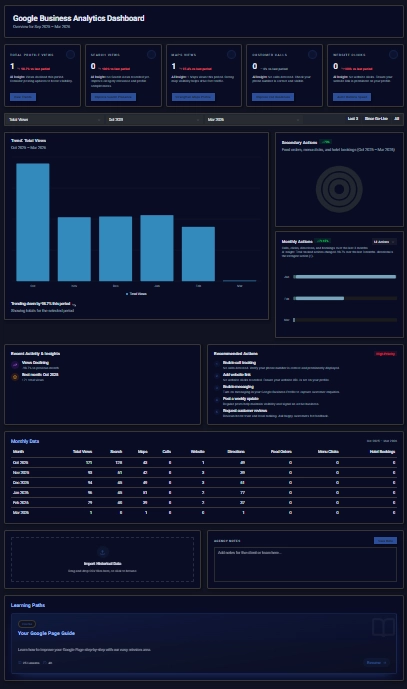Open the Oct 2025 start month dropdown

pyautogui.click(x=154, y=120)
